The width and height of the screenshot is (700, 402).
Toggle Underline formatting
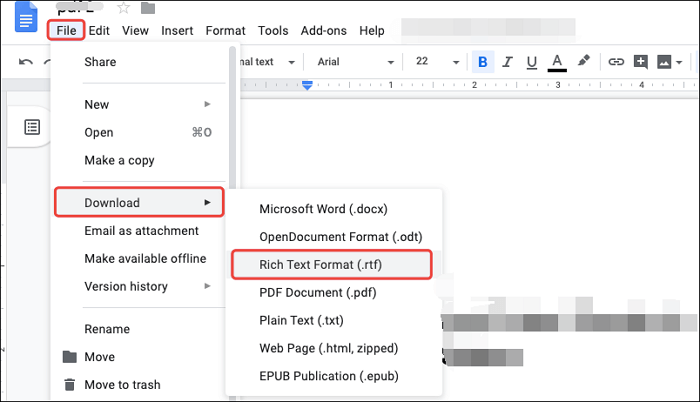click(531, 62)
